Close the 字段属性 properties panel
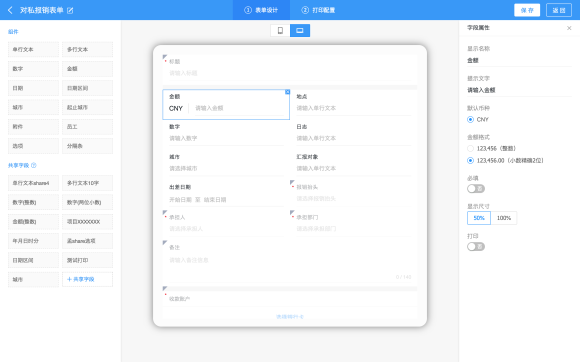Screen dimensions: 580x362 [x=569, y=28]
